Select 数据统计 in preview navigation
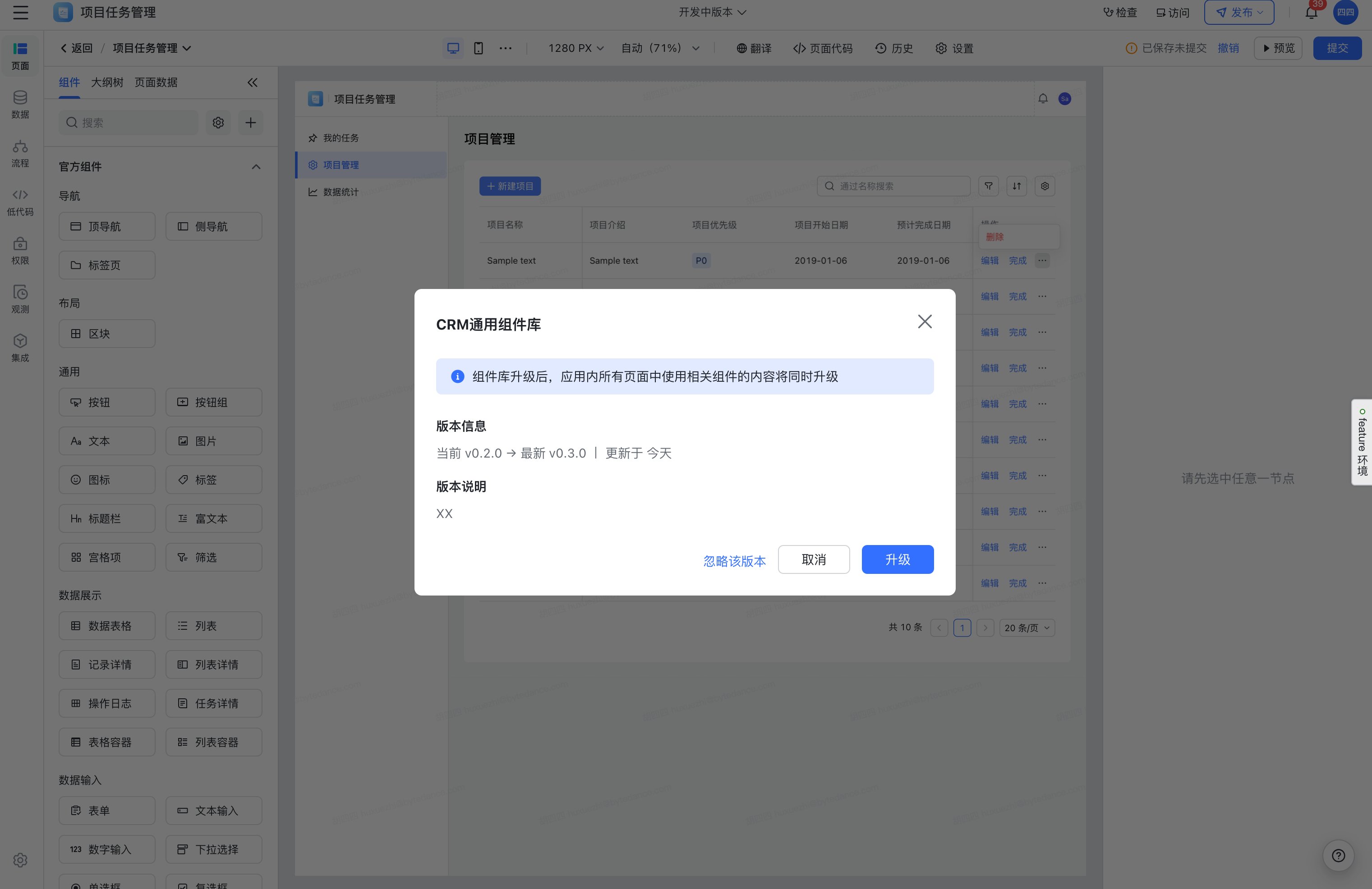The width and height of the screenshot is (1372, 889). (x=371, y=192)
